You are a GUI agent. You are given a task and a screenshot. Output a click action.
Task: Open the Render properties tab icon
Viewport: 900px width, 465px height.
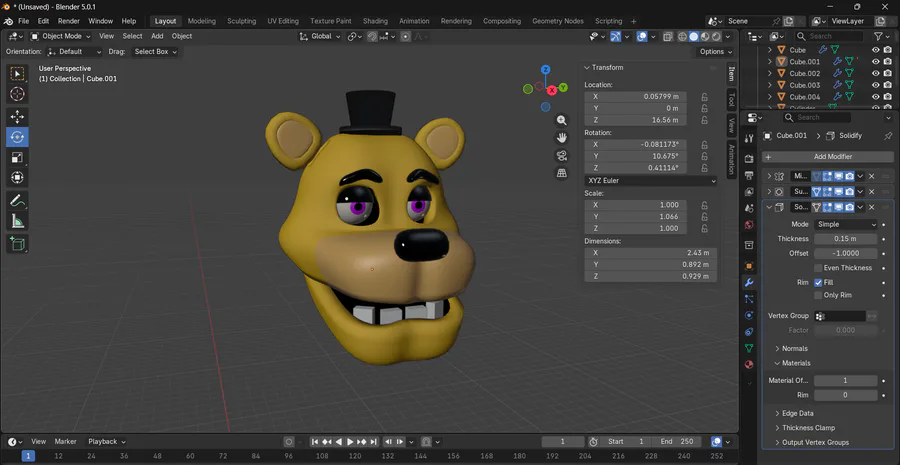tap(748, 158)
